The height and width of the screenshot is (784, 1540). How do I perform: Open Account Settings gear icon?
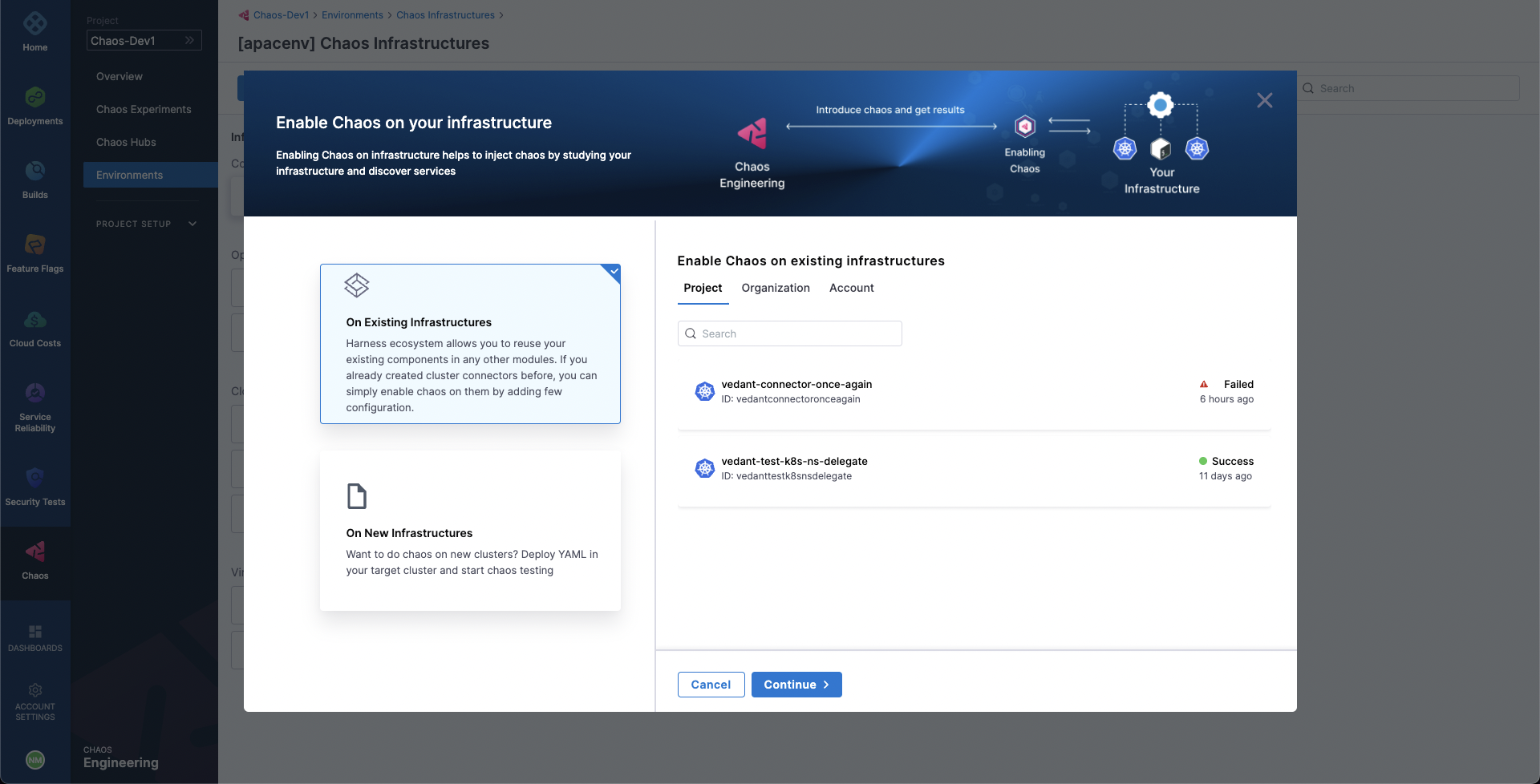click(34, 691)
